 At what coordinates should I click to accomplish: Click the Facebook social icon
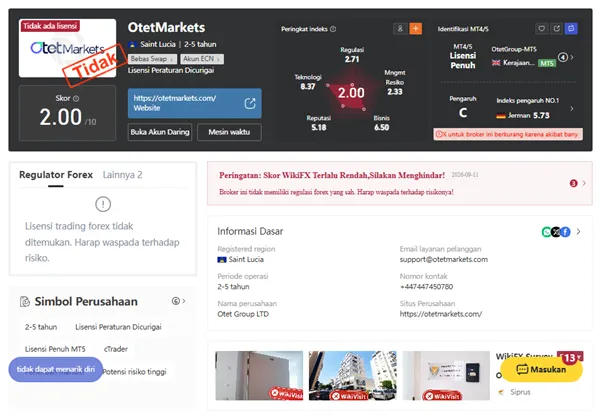click(565, 232)
